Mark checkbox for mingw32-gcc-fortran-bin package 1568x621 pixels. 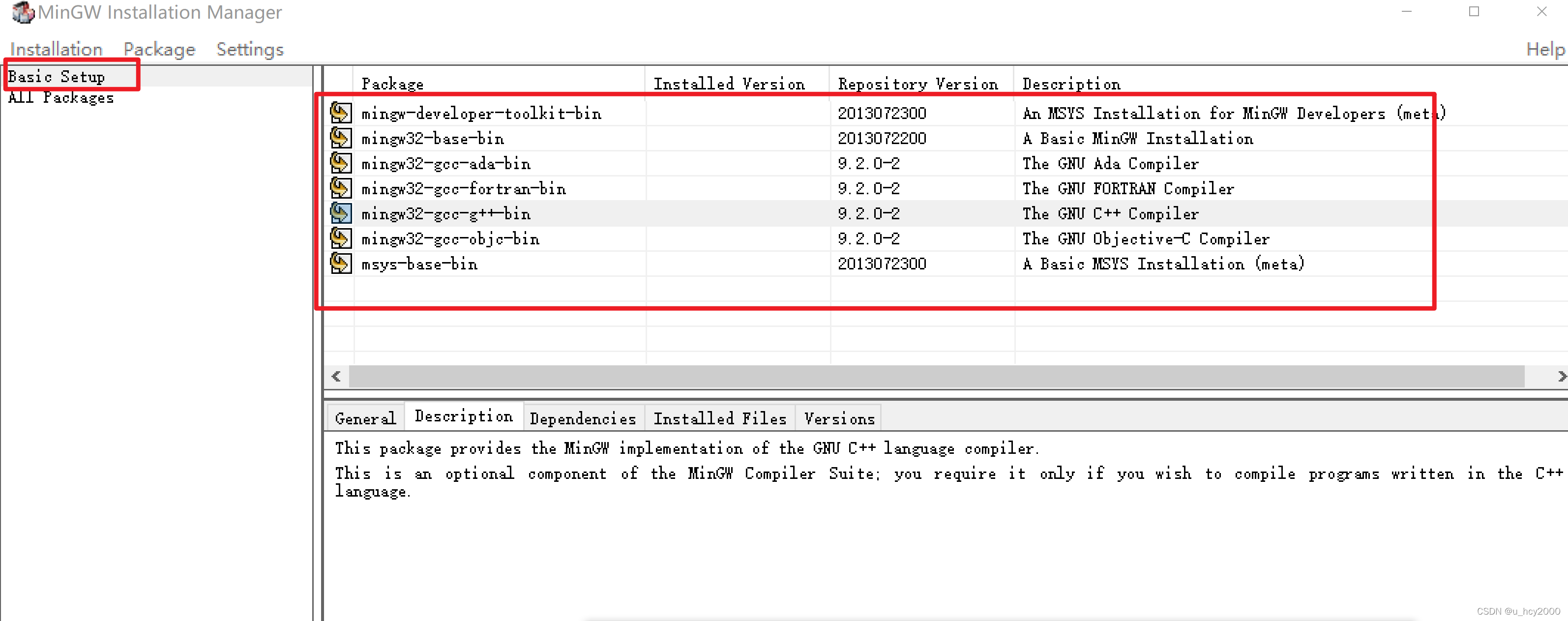pyautogui.click(x=341, y=188)
